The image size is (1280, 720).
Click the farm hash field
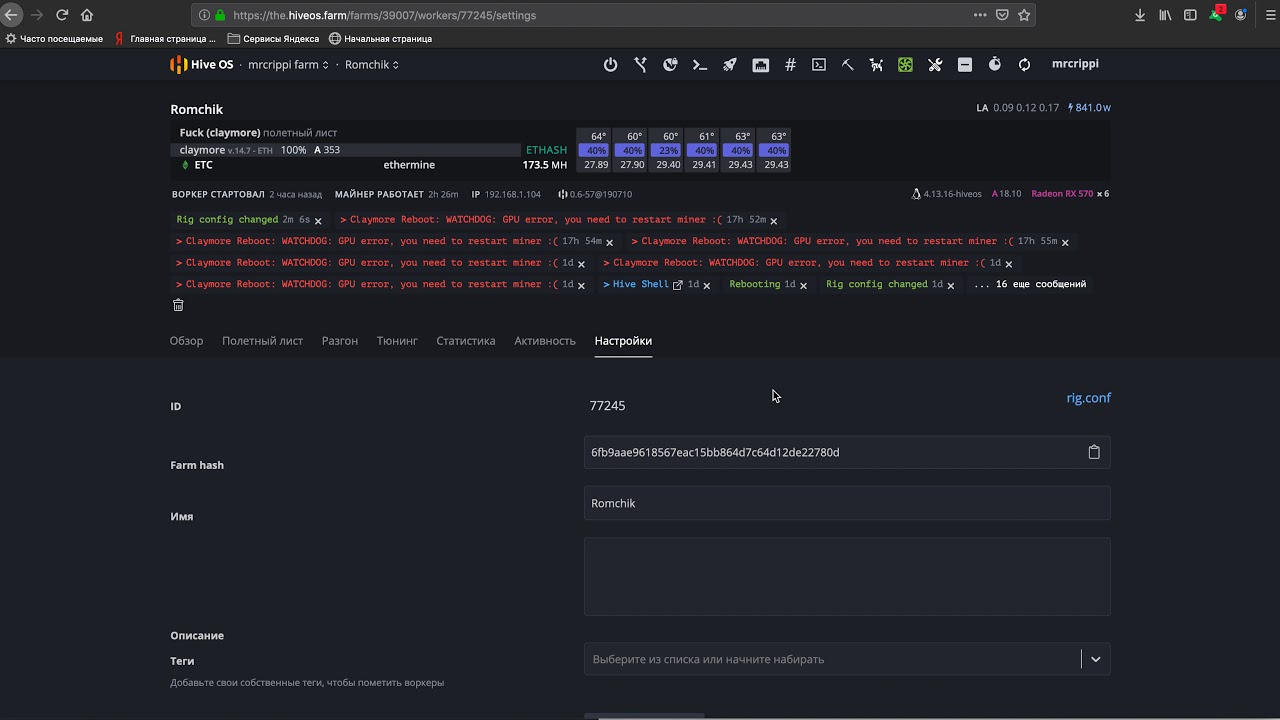[x=847, y=452]
